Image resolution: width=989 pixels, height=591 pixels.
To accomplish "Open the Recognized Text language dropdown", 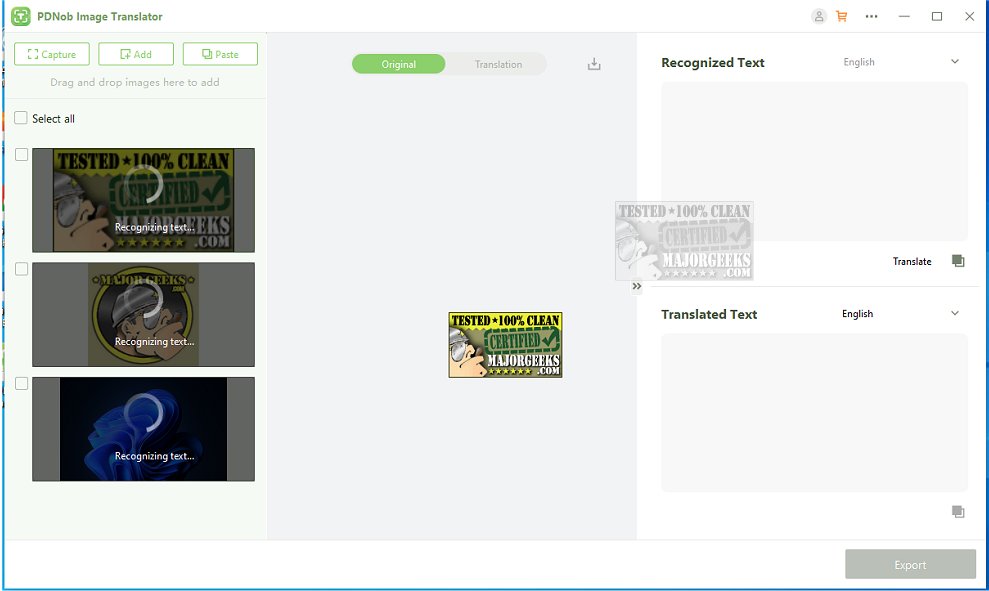I will [x=901, y=62].
